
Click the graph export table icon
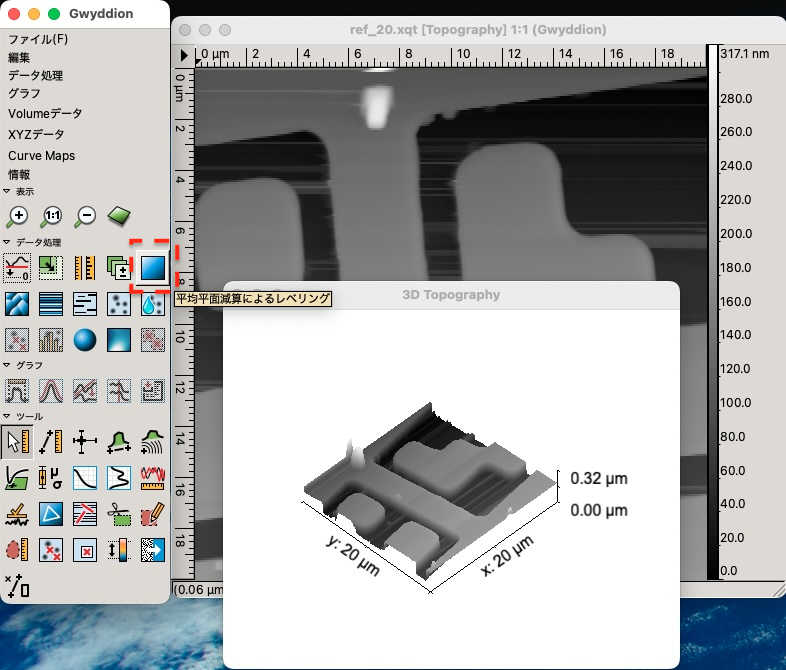pos(153,391)
